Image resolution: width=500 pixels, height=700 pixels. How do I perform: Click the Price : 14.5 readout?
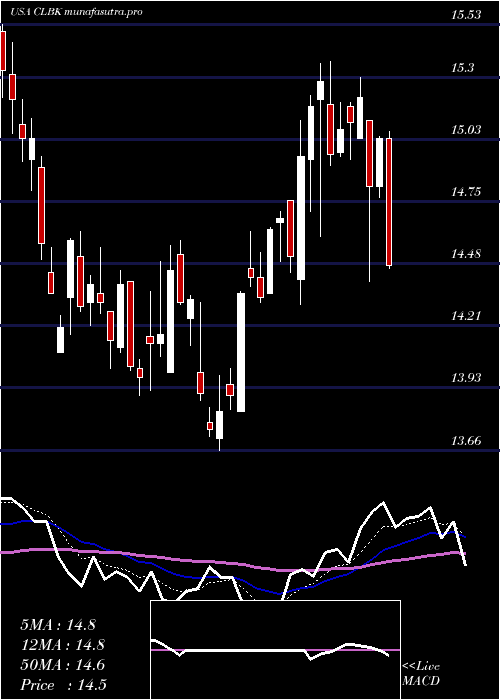pyautogui.click(x=63, y=685)
